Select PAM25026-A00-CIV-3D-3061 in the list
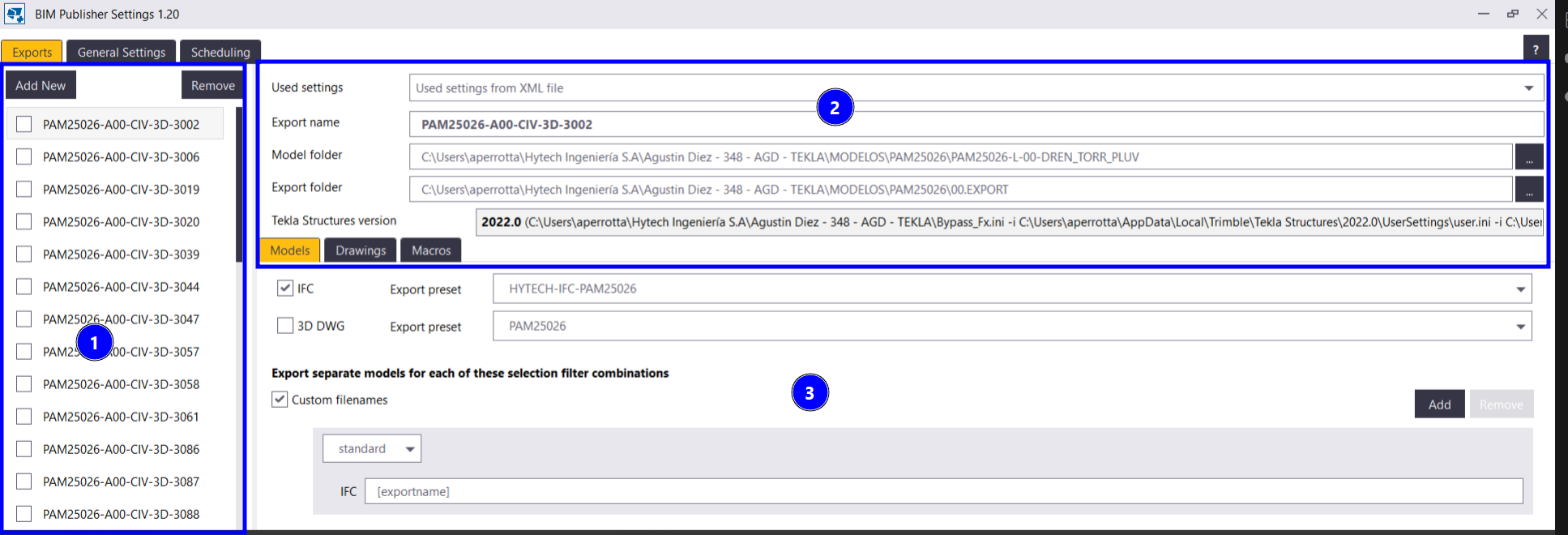Screen dimensions: 1568x535 point(121,416)
